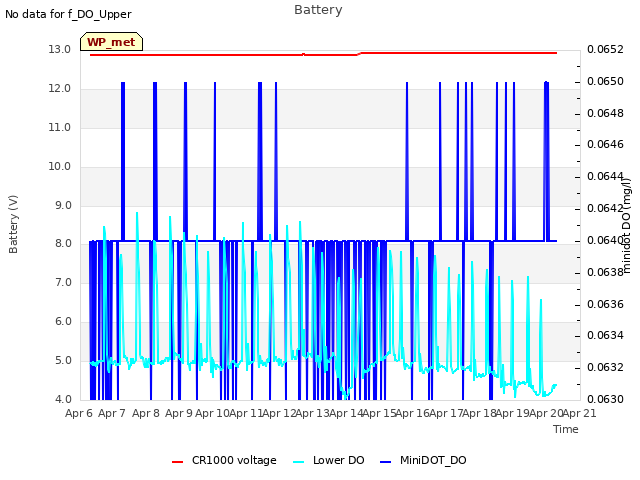Click the minidot DO (mg/l) axis label

pyautogui.click(x=626, y=225)
